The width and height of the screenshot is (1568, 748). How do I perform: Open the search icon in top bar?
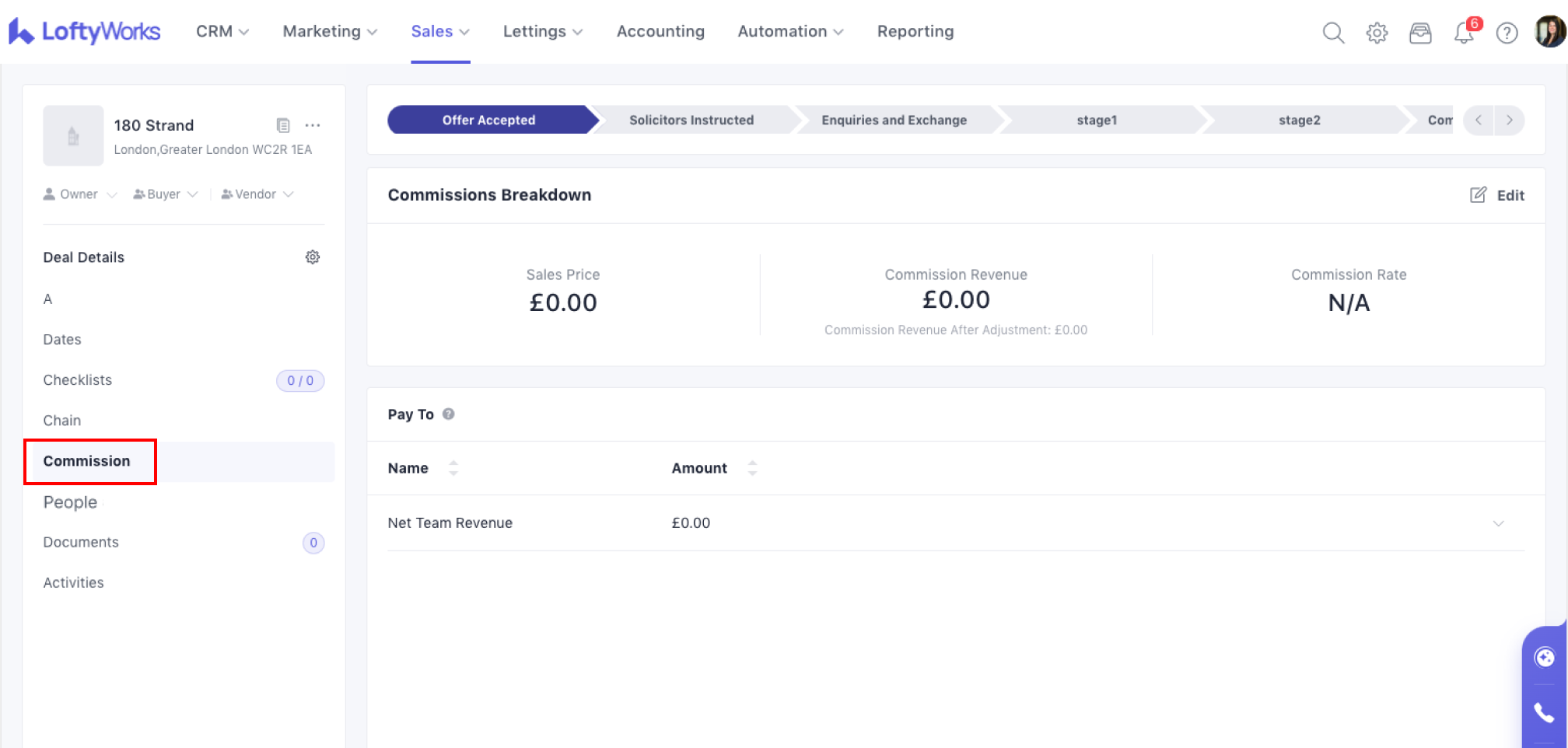tap(1333, 33)
